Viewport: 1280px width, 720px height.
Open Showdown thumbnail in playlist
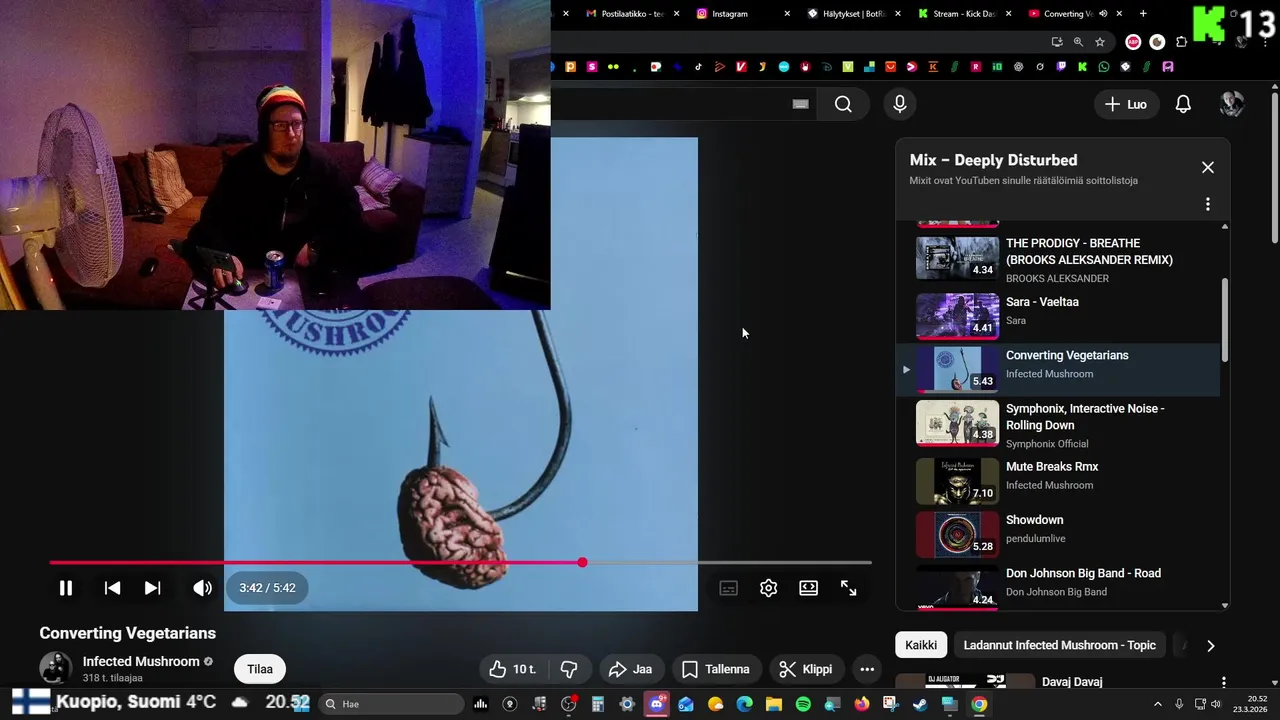click(957, 533)
